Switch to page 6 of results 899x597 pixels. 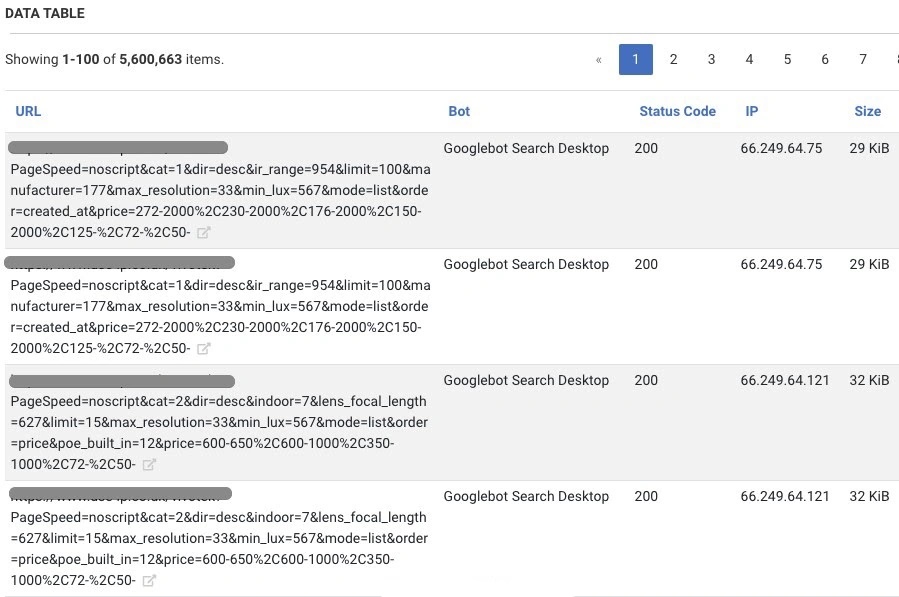click(825, 60)
